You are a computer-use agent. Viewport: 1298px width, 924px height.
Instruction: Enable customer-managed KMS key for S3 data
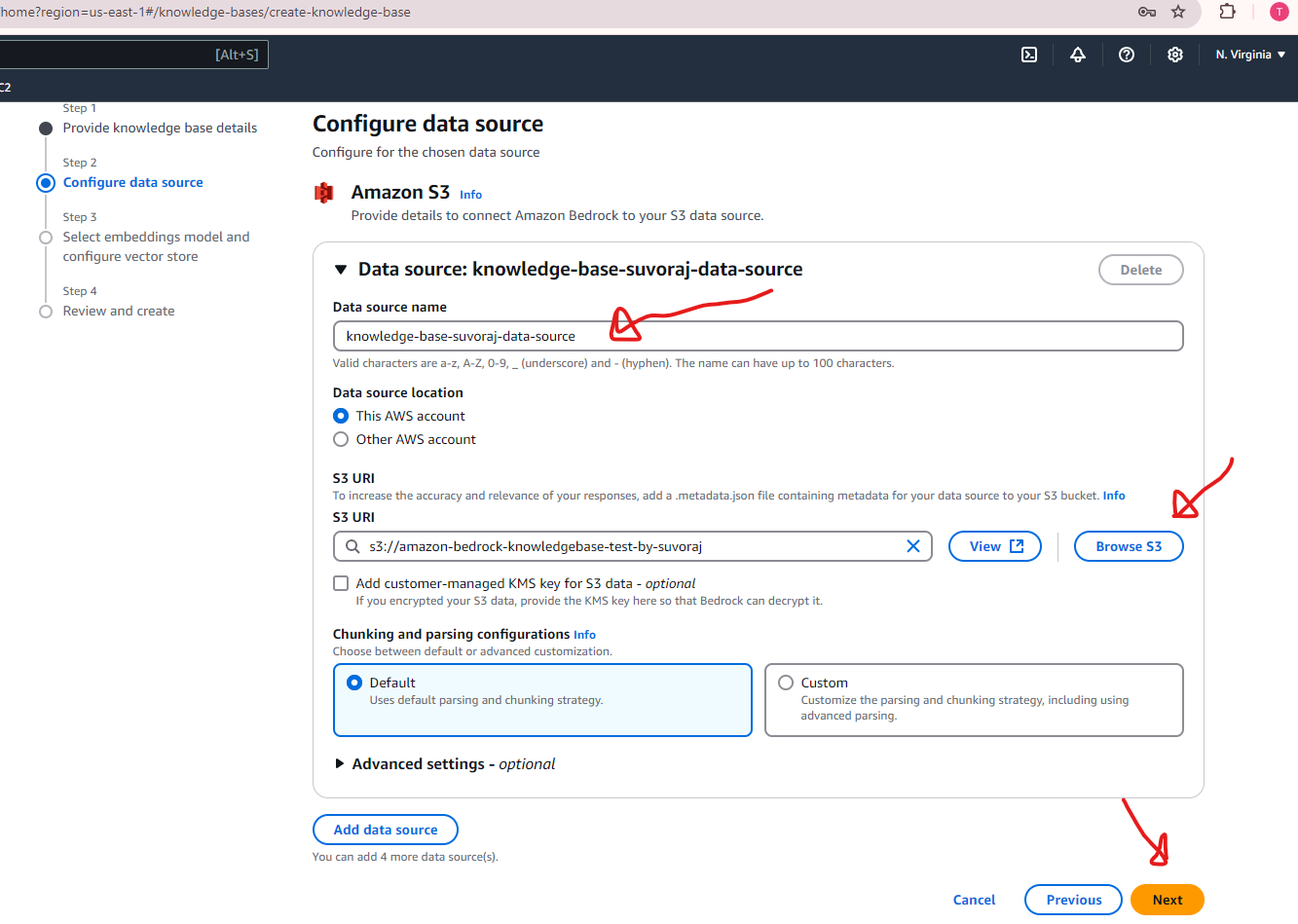point(341,582)
